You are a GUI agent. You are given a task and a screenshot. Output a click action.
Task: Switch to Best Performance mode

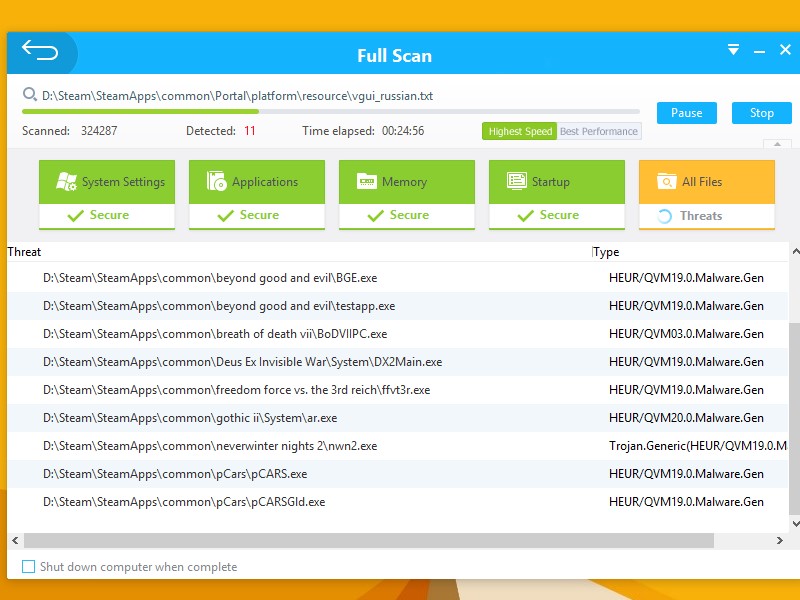tap(599, 131)
